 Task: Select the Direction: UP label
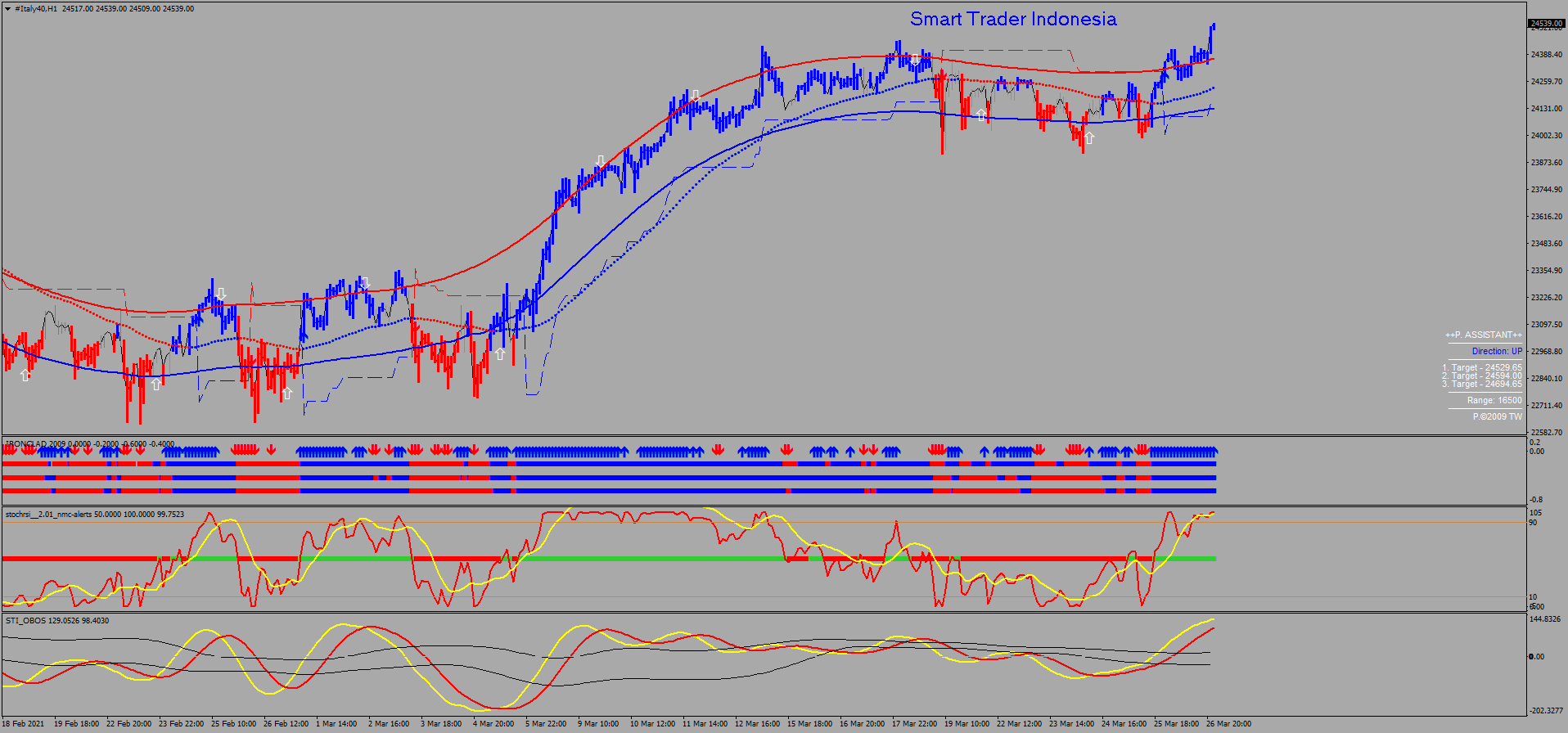(x=1497, y=351)
